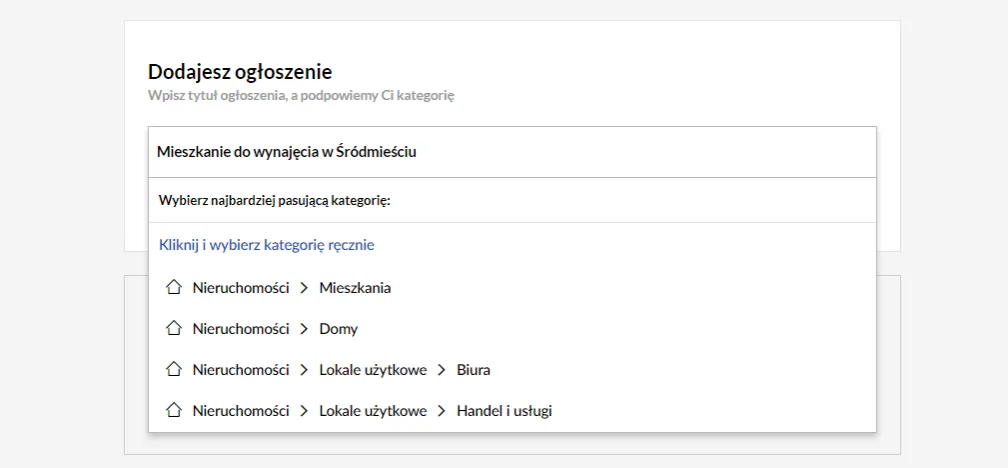Click Nieruchomości in Handel i usługi row

[240, 410]
